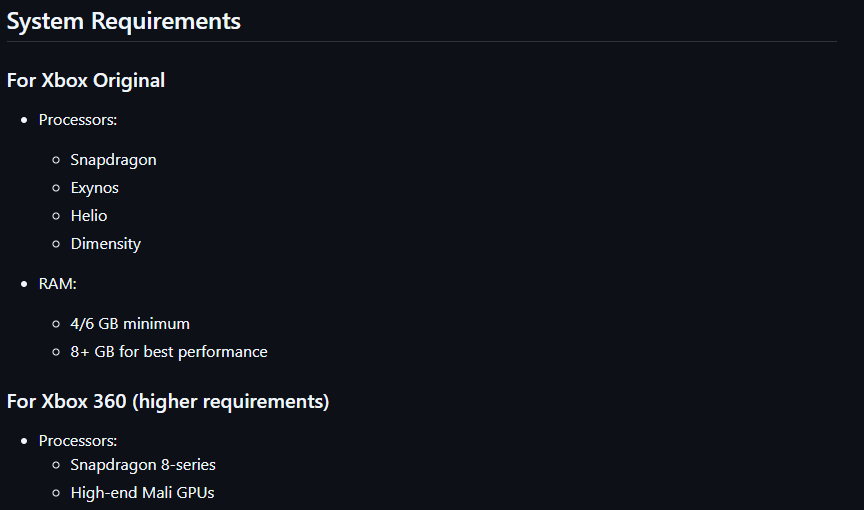Click Processors under the Xbox 360 section
Viewport: 864px width, 510px height.
pos(78,441)
